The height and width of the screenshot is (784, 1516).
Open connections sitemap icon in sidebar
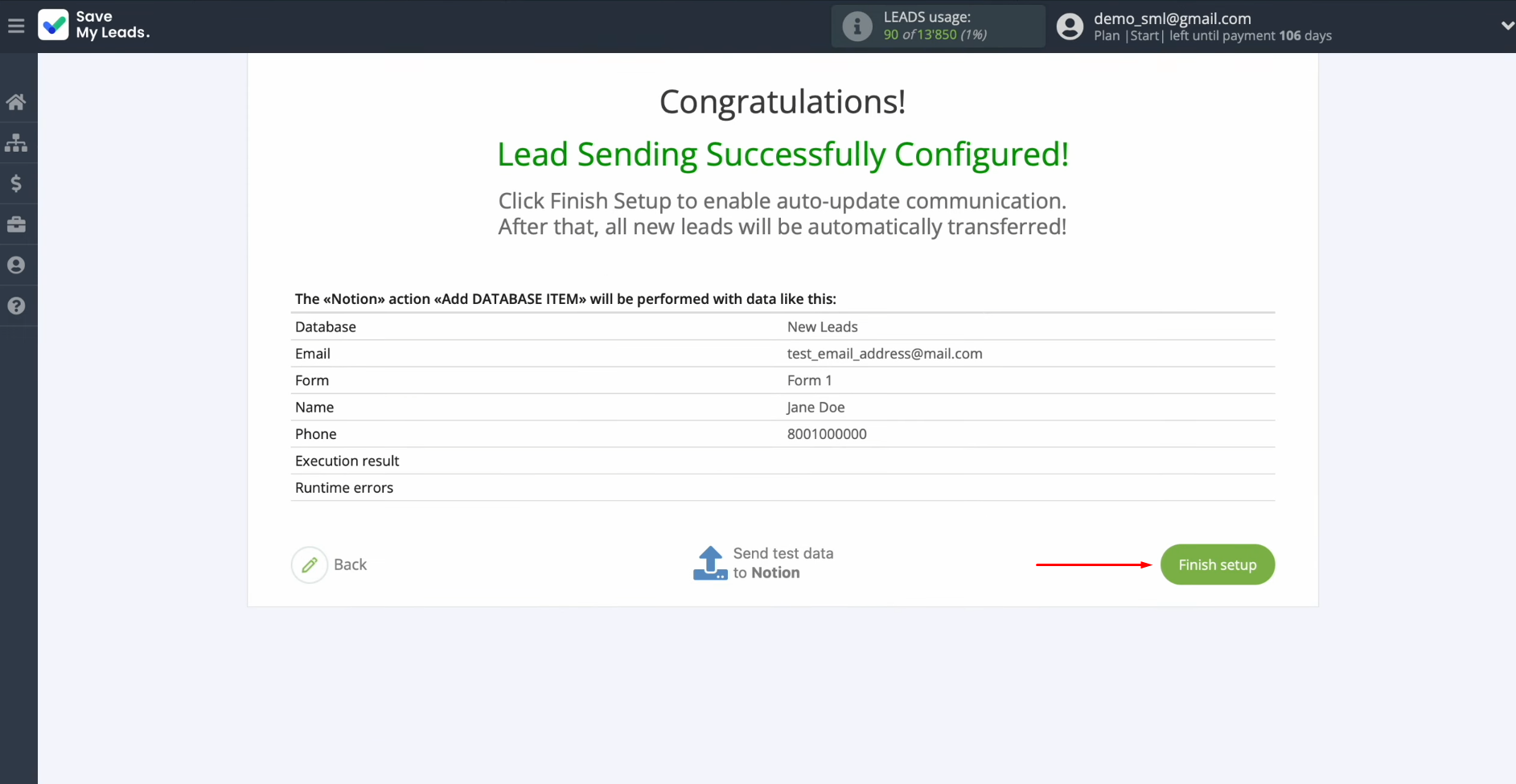coord(16,143)
